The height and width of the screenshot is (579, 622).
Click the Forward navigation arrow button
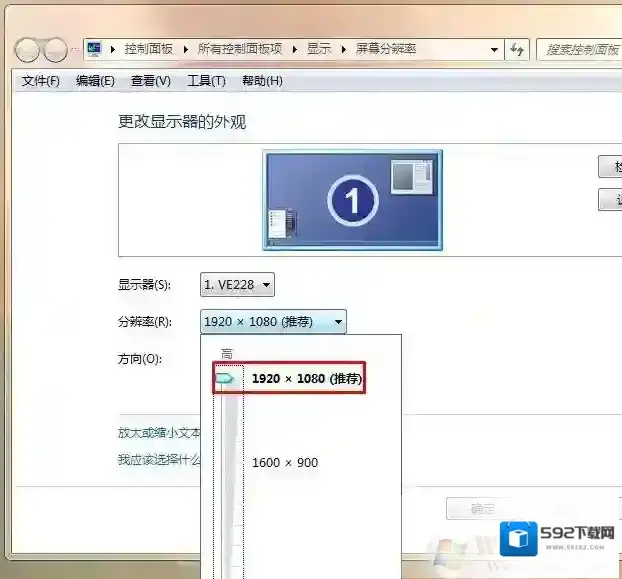click(55, 49)
